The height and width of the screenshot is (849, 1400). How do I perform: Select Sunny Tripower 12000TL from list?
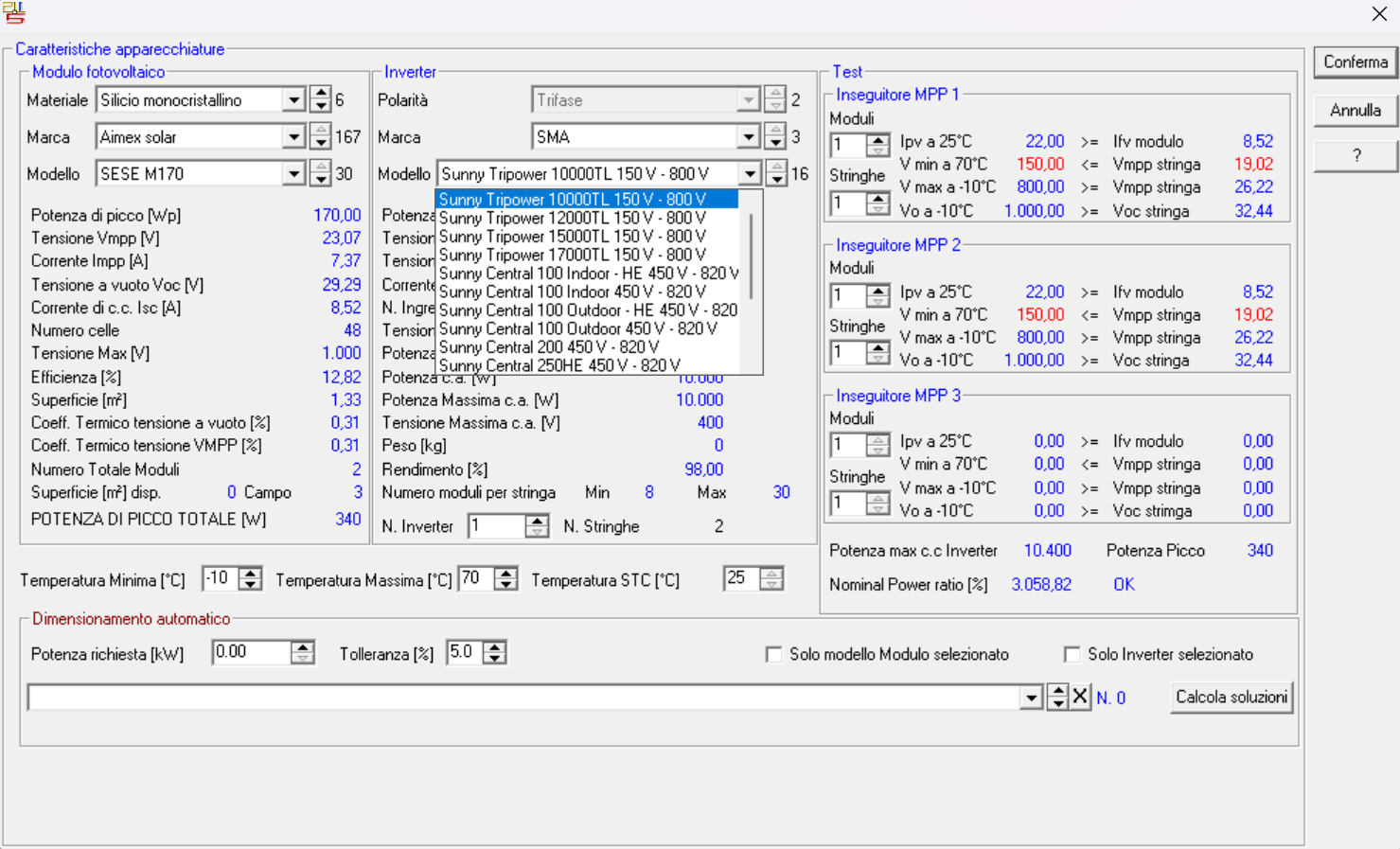pos(587,218)
